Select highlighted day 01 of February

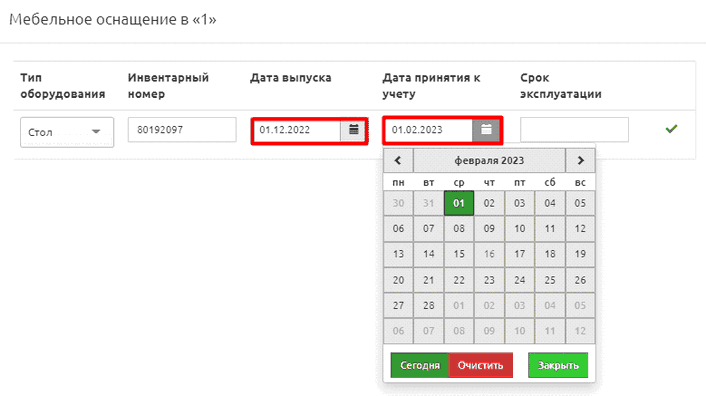[459, 203]
